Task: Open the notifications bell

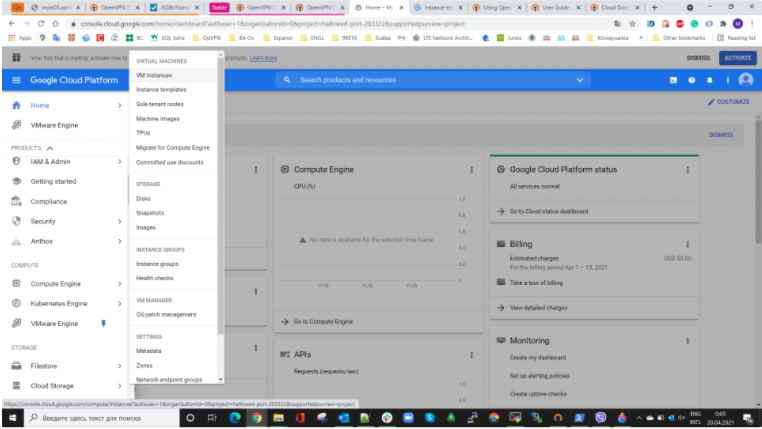Action: tap(709, 79)
